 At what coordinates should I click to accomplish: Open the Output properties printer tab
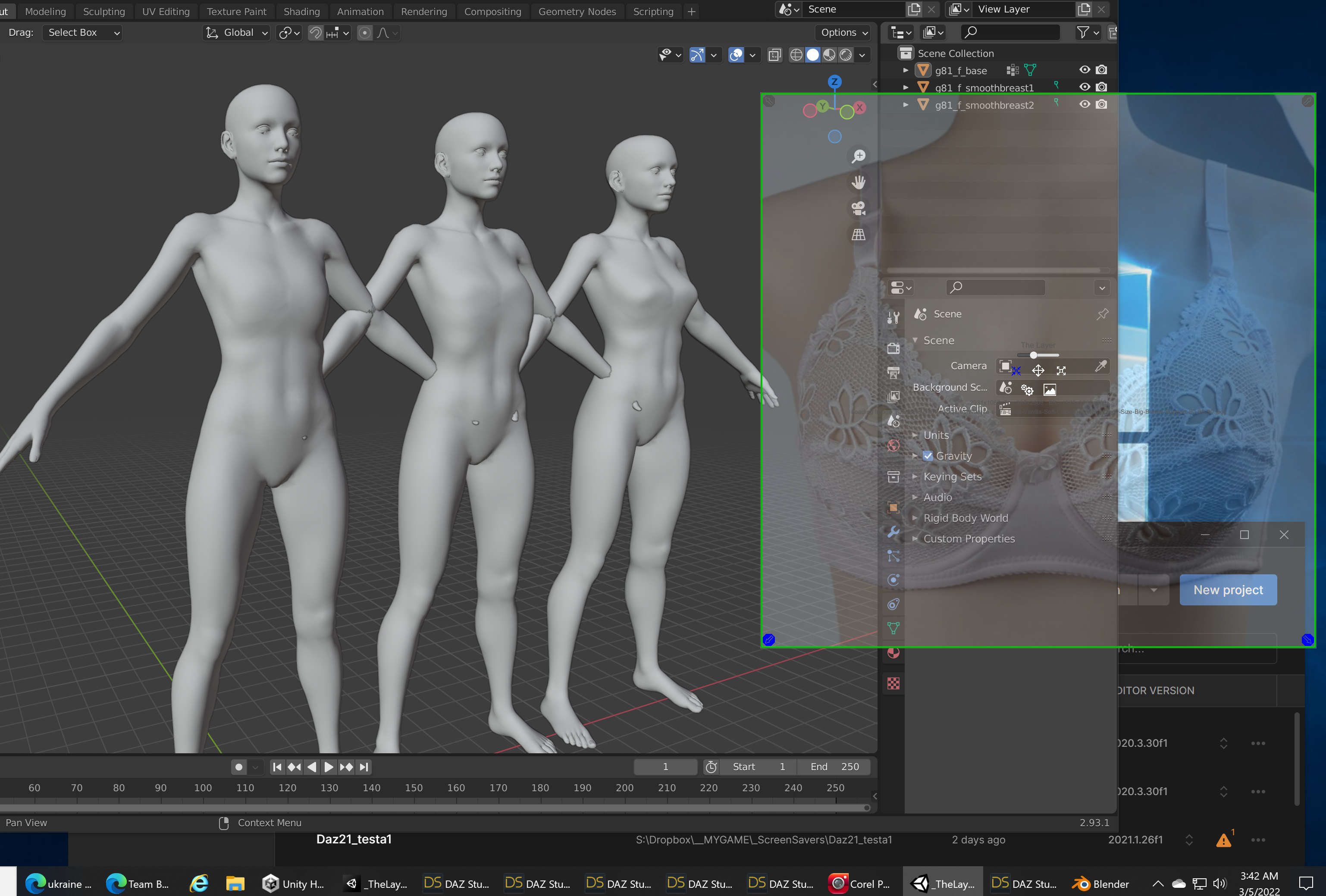tap(893, 373)
